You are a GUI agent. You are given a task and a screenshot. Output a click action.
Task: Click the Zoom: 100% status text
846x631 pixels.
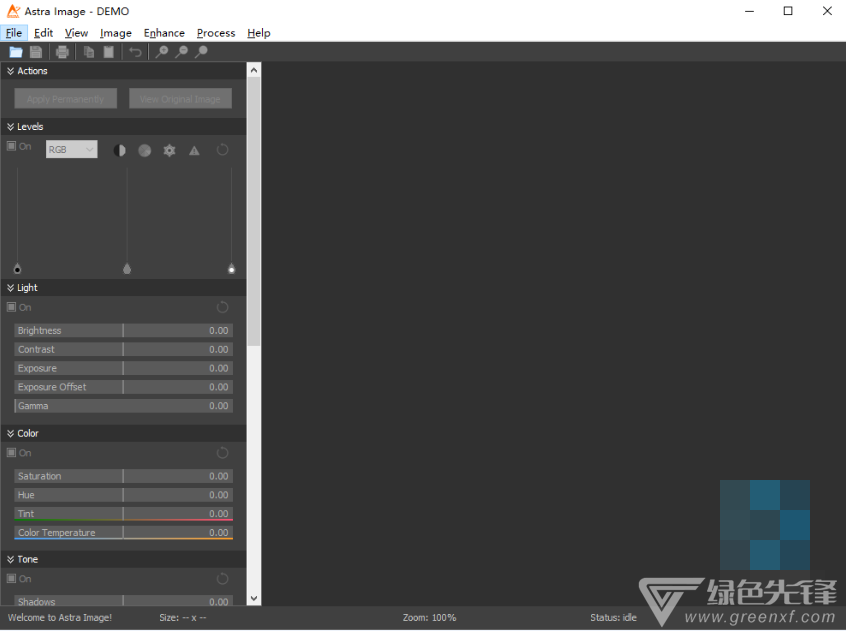click(x=429, y=618)
